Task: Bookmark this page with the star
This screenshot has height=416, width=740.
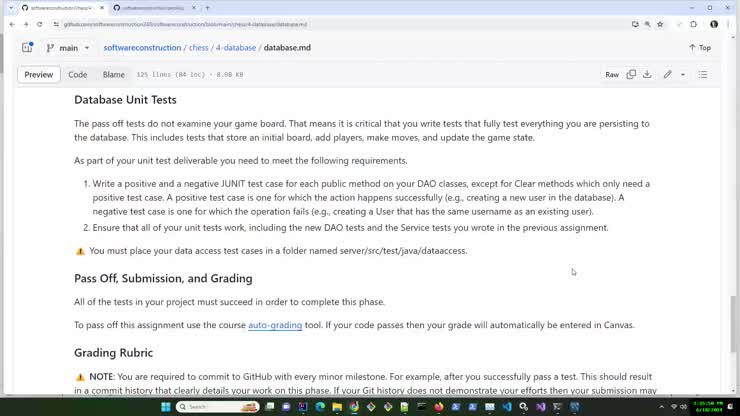Action: click(x=660, y=24)
